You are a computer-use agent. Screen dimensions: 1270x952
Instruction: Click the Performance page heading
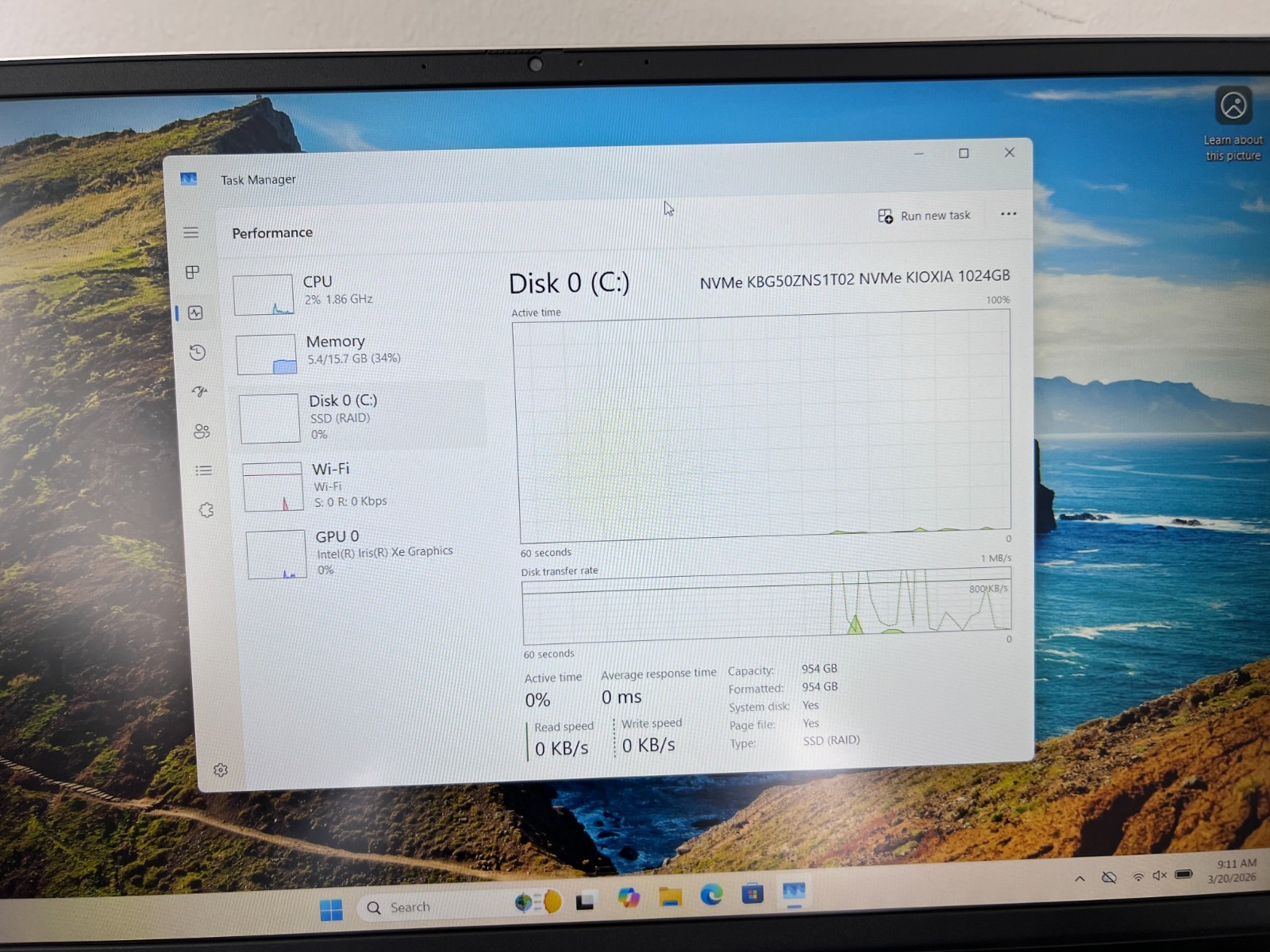[272, 232]
